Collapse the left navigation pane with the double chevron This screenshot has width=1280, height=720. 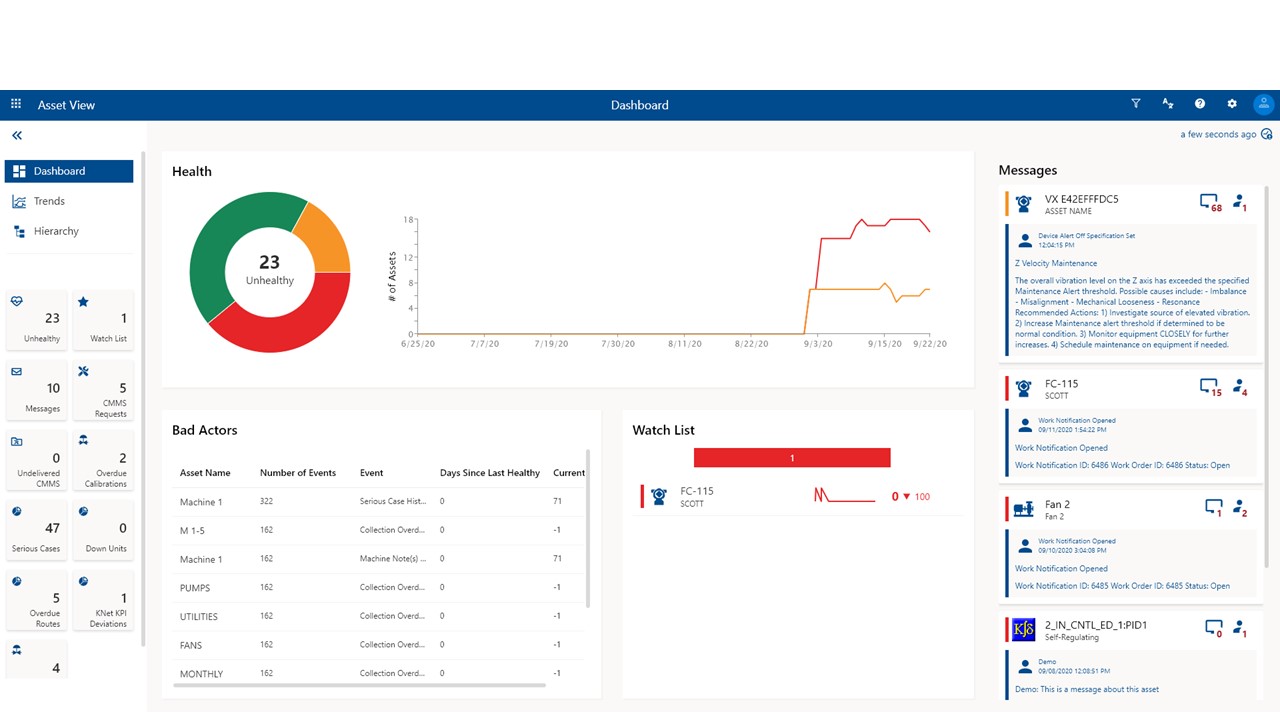click(16, 135)
